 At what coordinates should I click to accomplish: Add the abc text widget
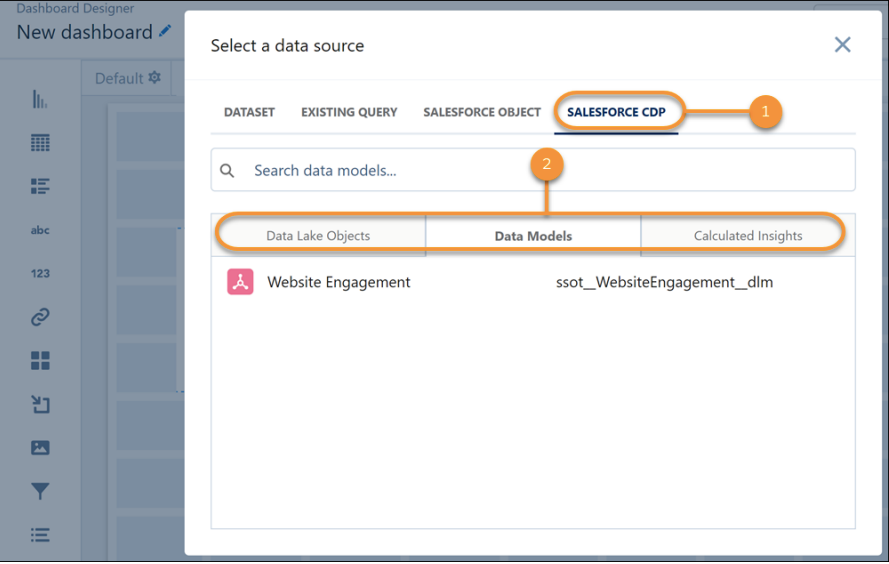click(40, 230)
